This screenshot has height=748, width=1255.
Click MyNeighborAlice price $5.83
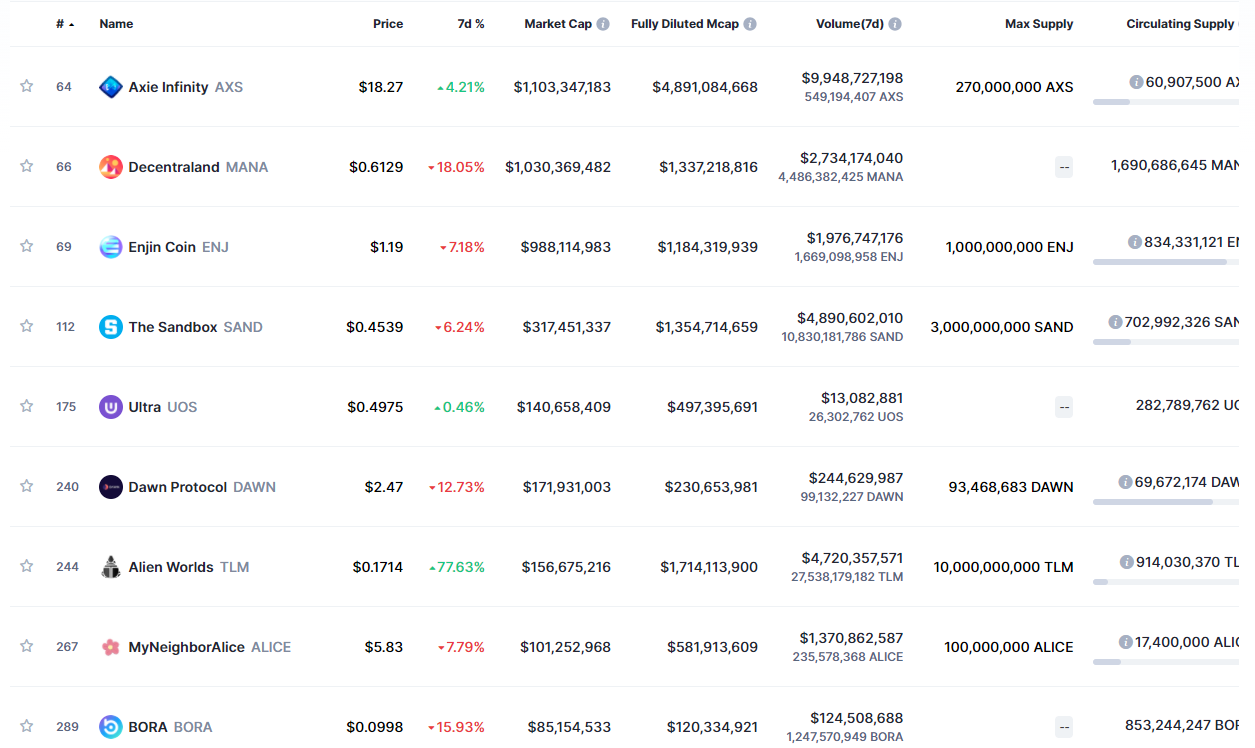tap(384, 647)
